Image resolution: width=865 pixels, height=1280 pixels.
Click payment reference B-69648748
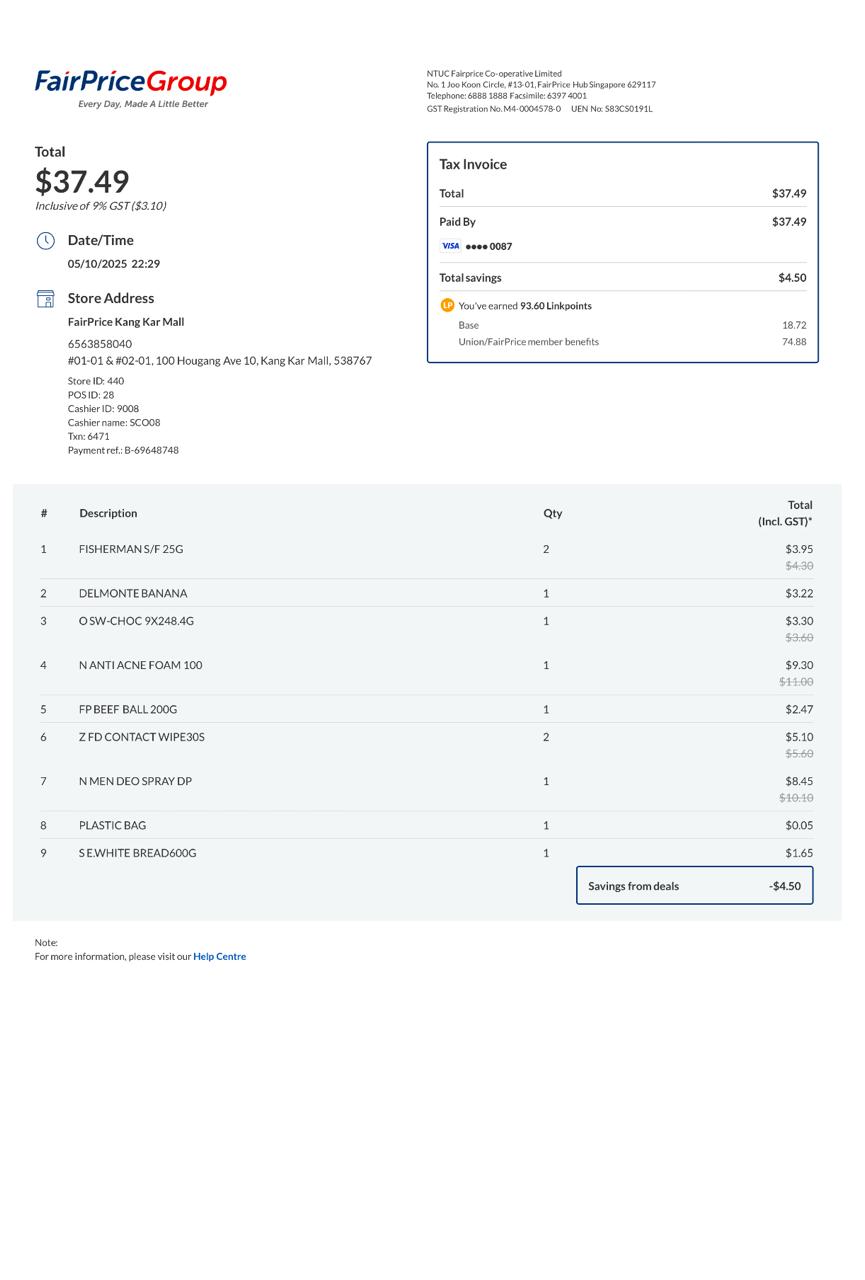124,451
